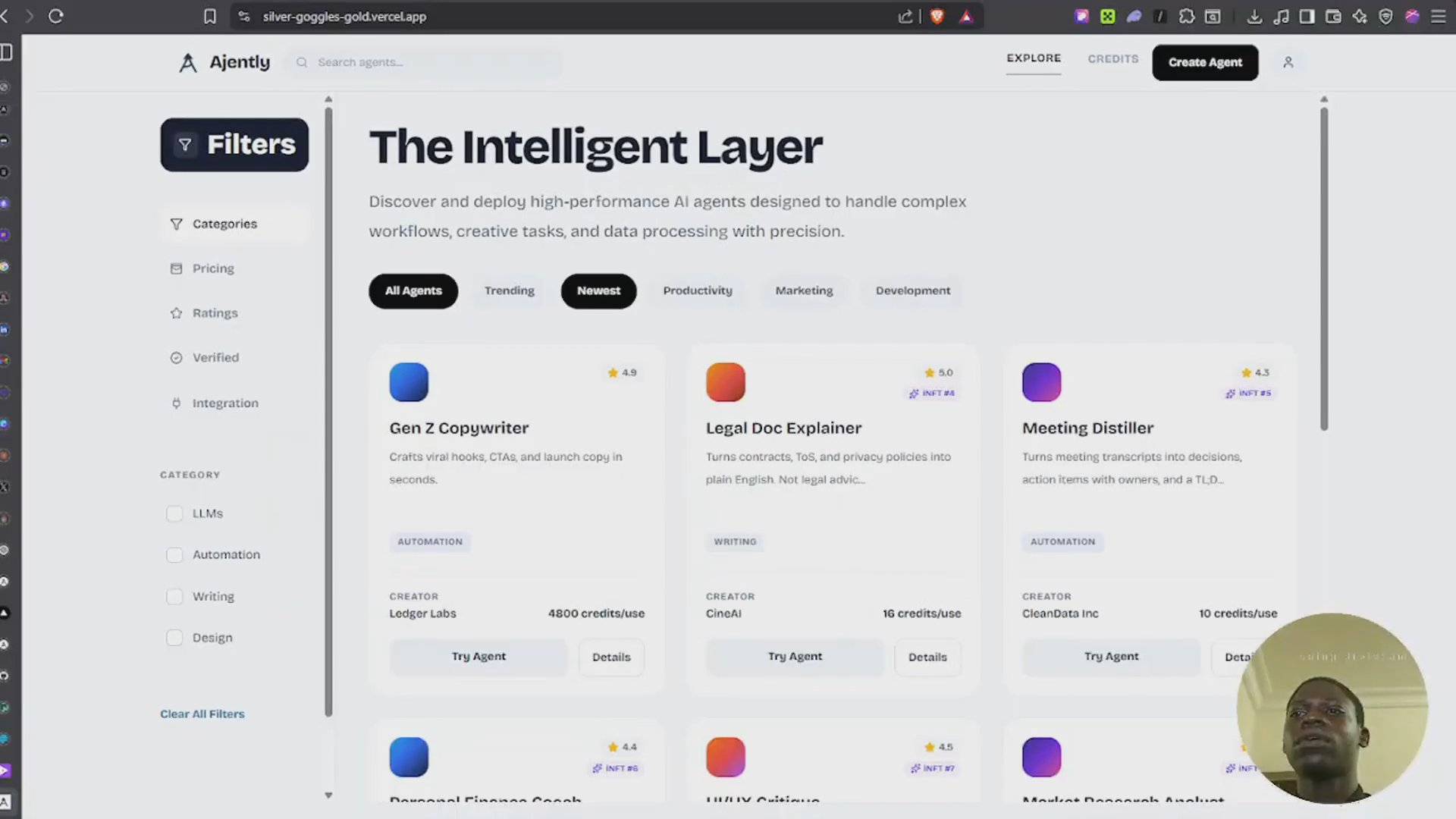Expand the Integration filter section
Screen dimensions: 1456x819
coord(234,403)
